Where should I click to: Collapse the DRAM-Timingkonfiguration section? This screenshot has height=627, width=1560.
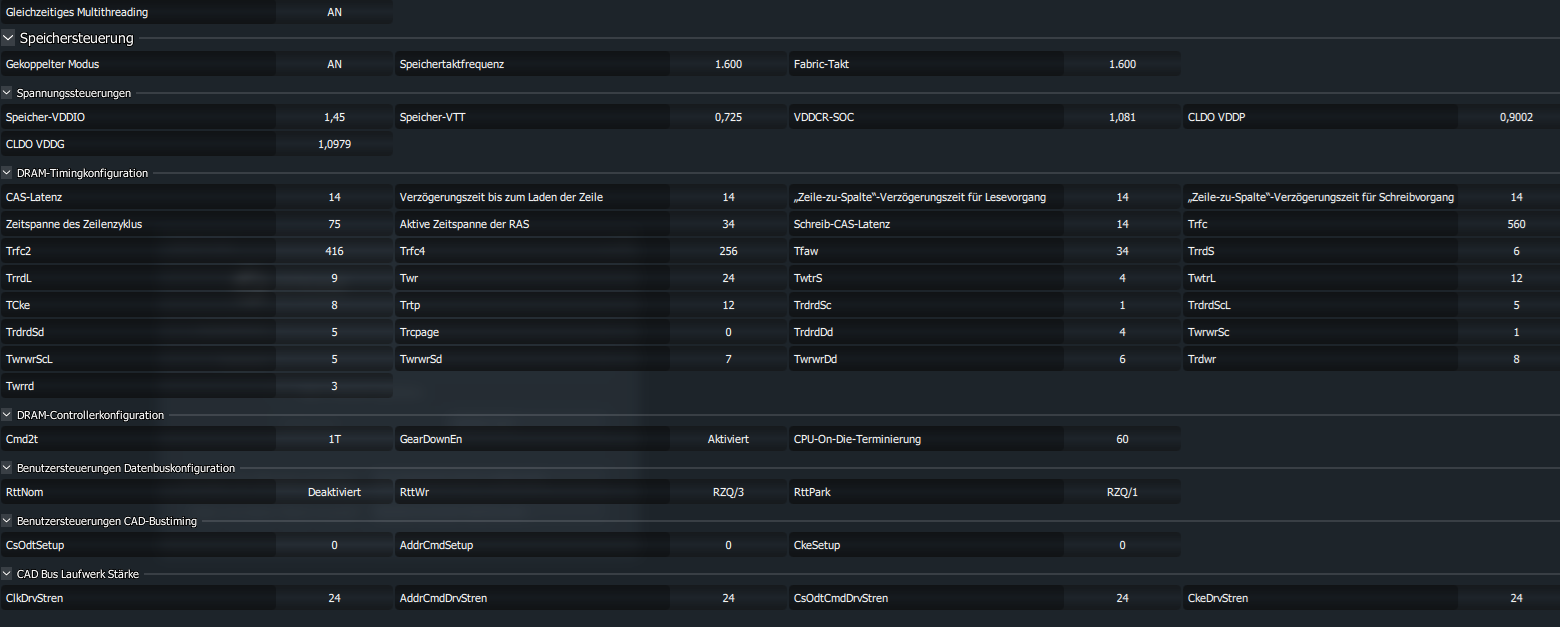tap(7, 173)
